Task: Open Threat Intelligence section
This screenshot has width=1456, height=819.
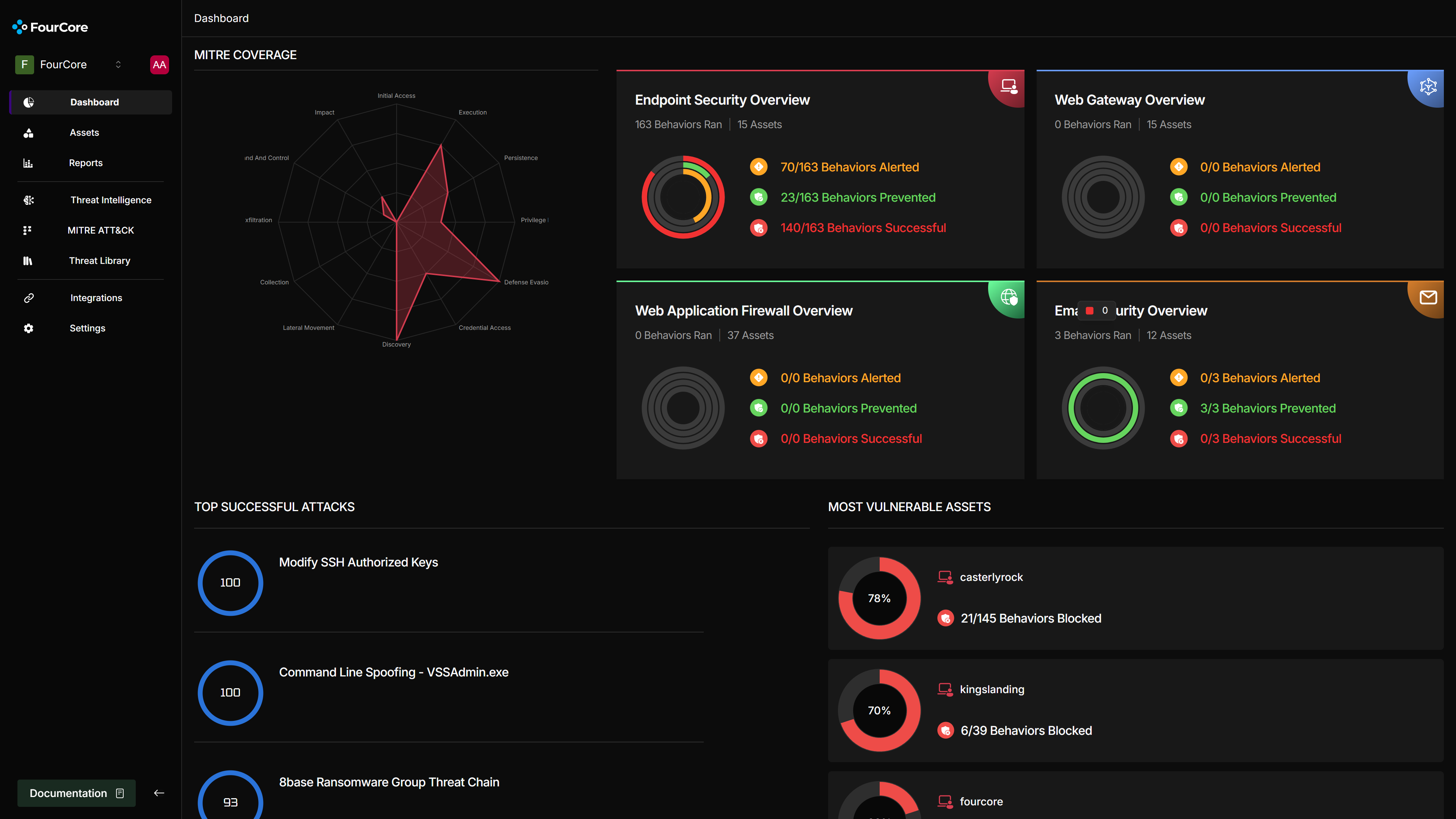Action: [111, 200]
